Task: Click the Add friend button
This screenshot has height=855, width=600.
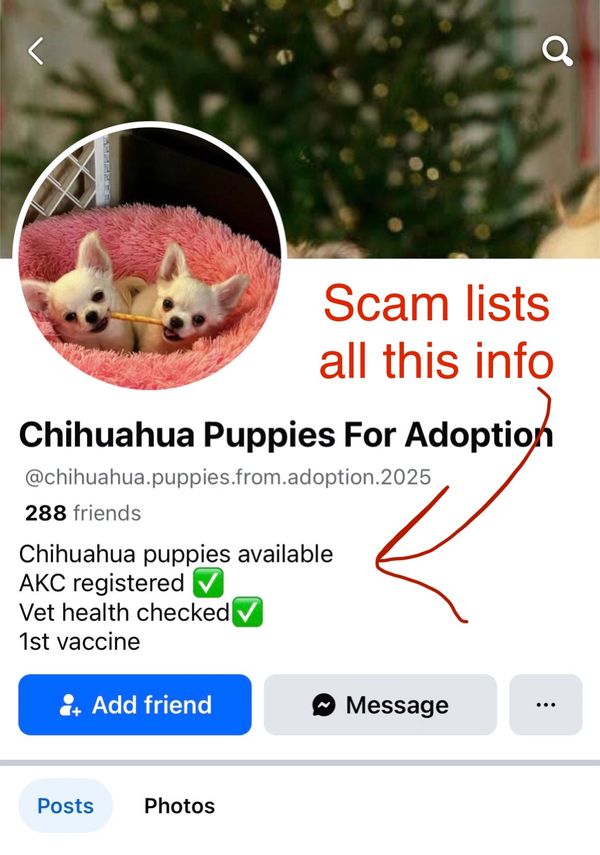Action: 135,705
